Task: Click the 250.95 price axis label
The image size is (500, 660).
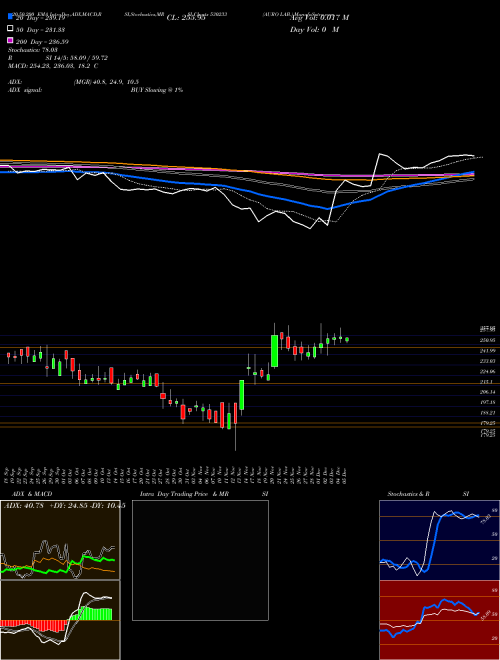Action: click(x=489, y=340)
